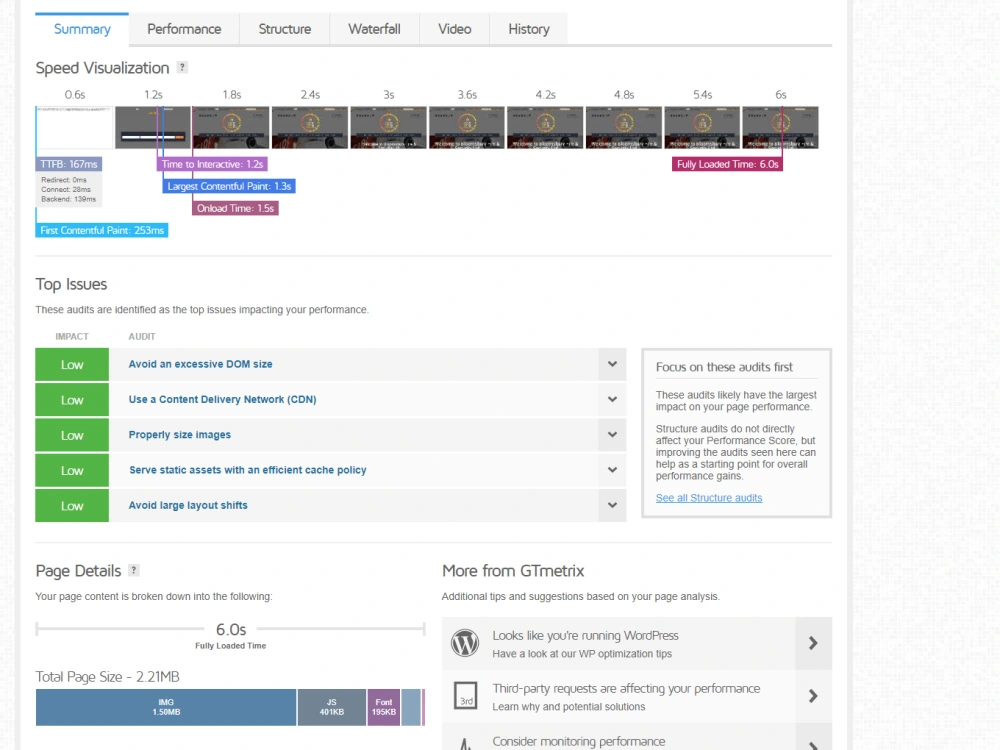Image resolution: width=1000 pixels, height=750 pixels.
Task: Click the 4.2s filmstrip frame
Action: point(545,128)
